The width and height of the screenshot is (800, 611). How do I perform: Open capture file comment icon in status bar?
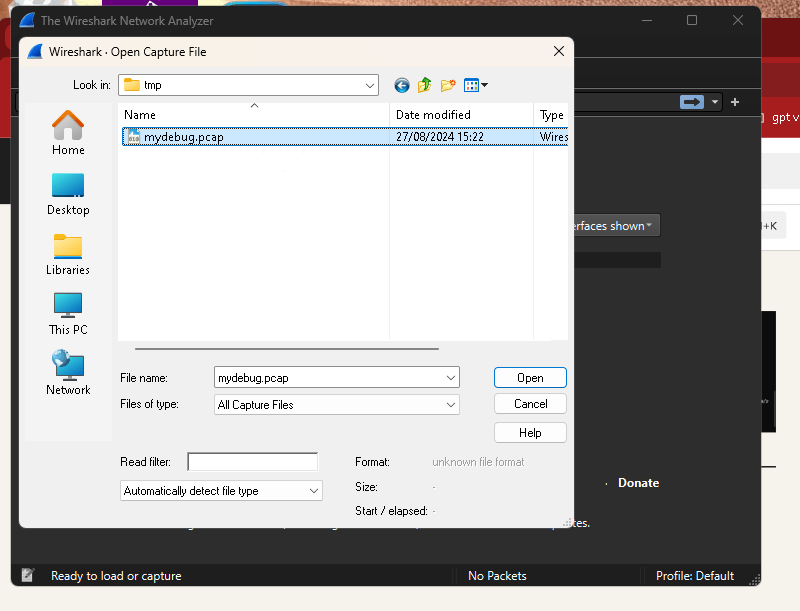pyautogui.click(x=28, y=575)
